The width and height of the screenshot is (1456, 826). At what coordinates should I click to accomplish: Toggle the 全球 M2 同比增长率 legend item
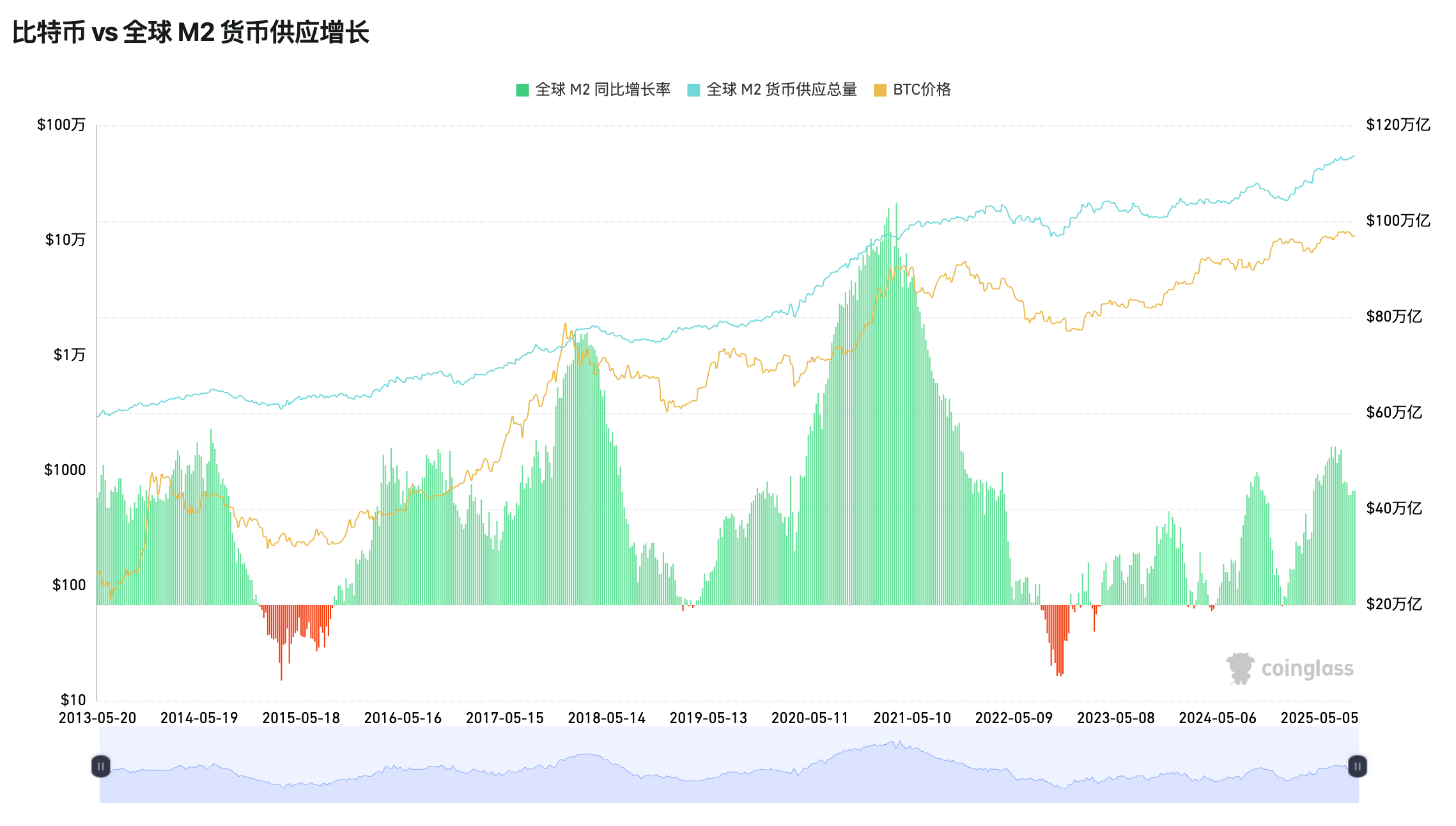click(x=602, y=90)
